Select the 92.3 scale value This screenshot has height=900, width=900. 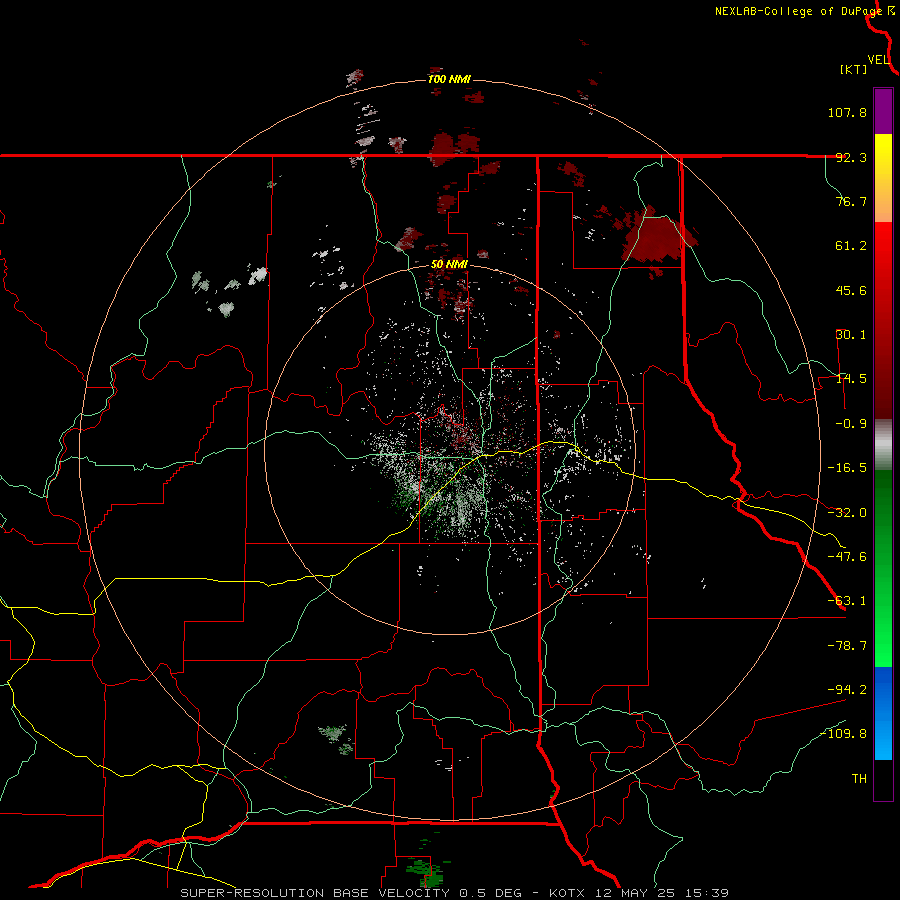pyautogui.click(x=851, y=157)
